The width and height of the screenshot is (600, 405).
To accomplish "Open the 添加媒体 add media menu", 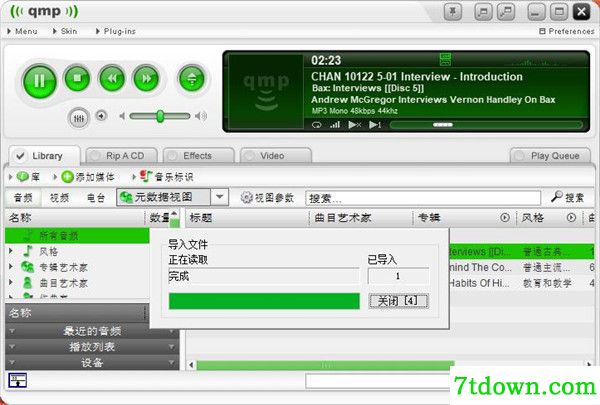I will click(x=83, y=177).
